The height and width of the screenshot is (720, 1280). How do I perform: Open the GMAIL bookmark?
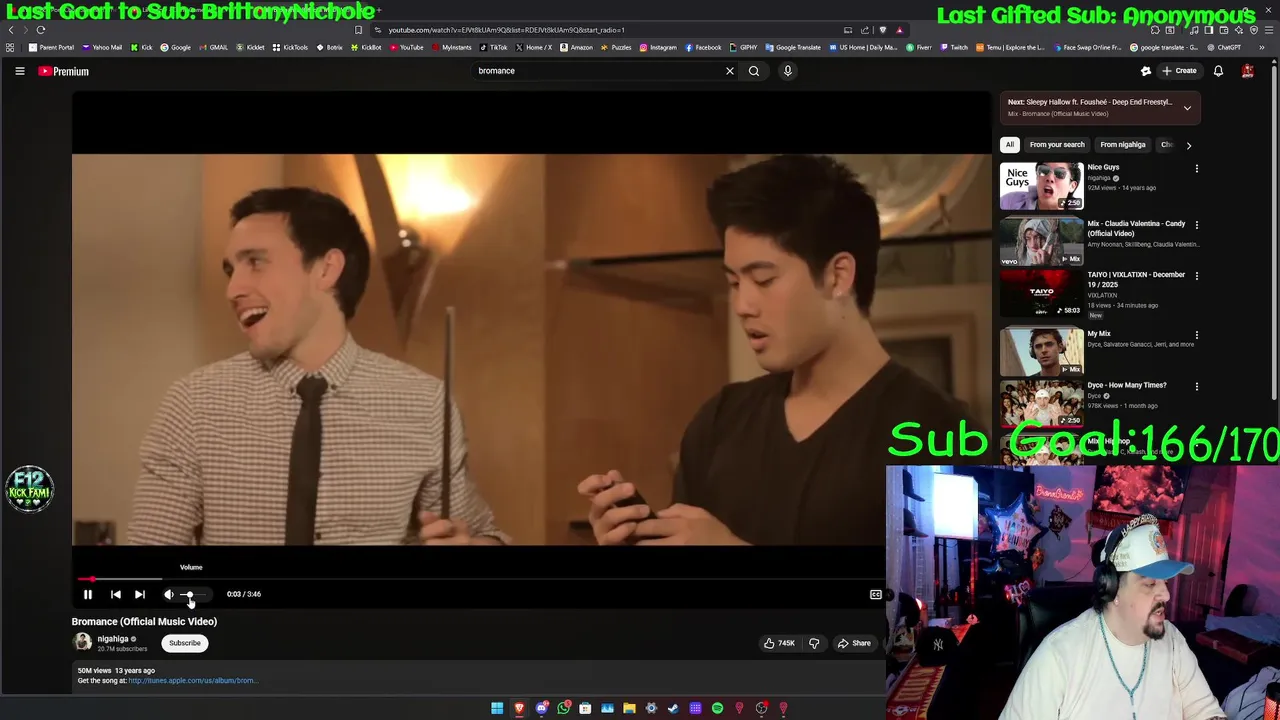213,47
